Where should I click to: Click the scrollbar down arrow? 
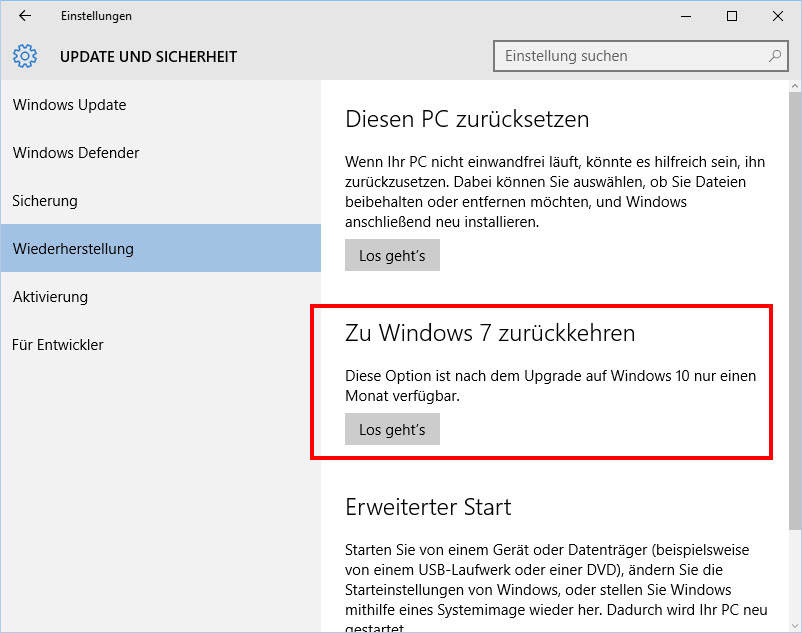click(x=795, y=626)
